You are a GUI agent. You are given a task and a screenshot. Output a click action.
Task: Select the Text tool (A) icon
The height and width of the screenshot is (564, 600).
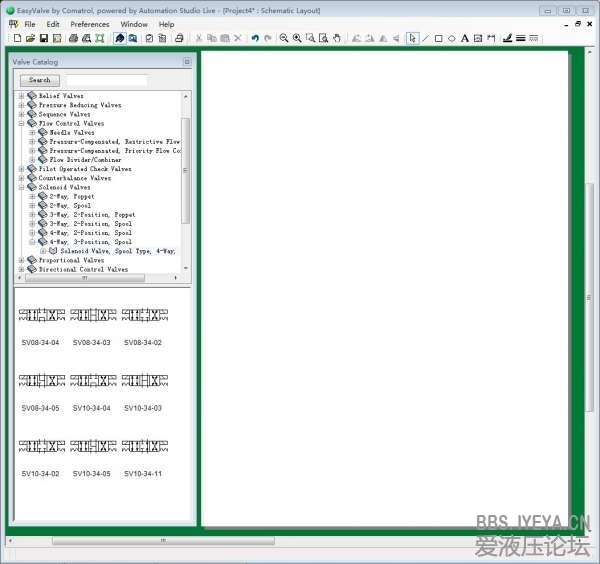click(464, 38)
